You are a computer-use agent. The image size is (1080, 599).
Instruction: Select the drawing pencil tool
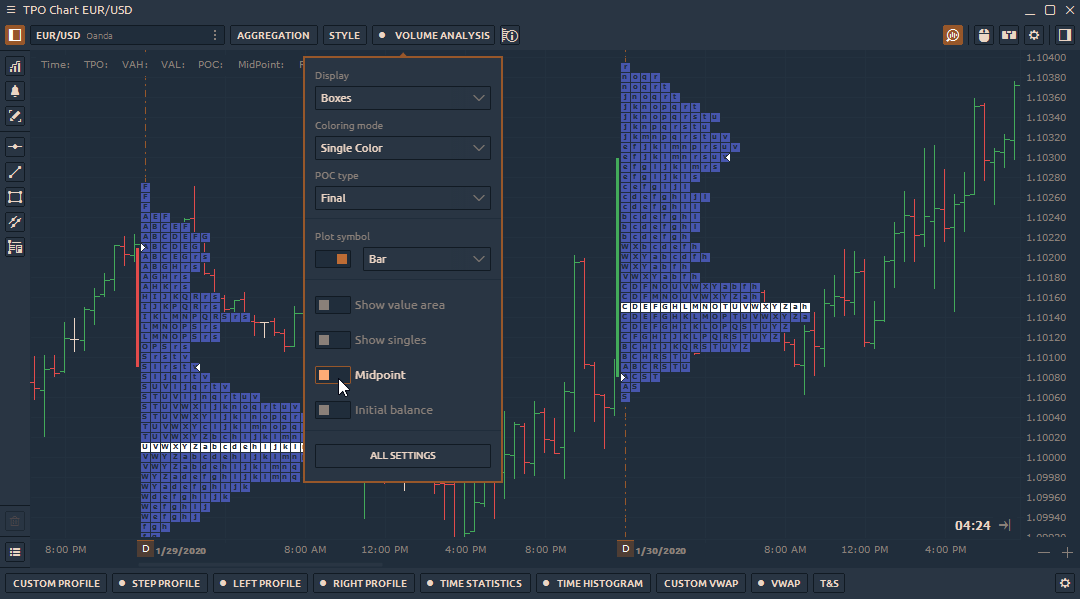(14, 116)
